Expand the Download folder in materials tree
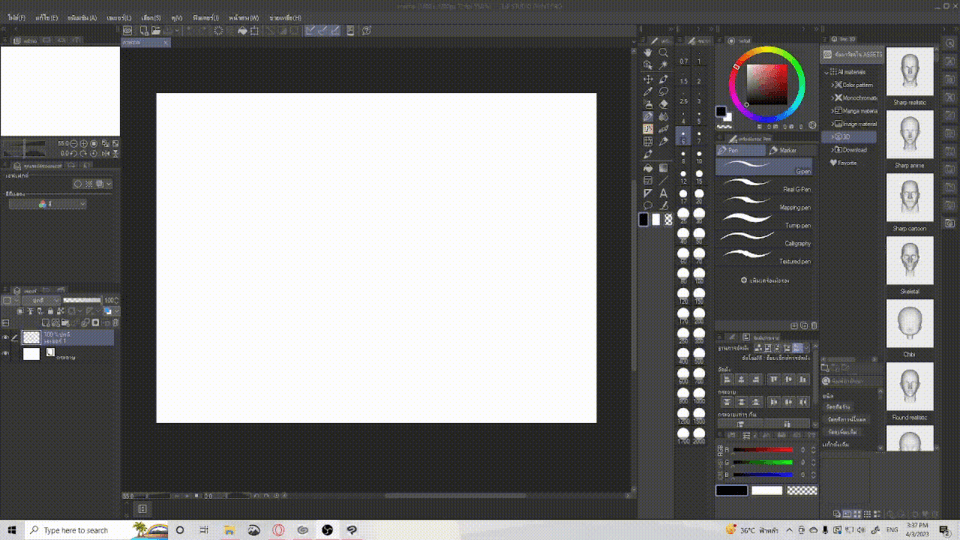Viewport: 960px width, 540px height. (x=833, y=150)
